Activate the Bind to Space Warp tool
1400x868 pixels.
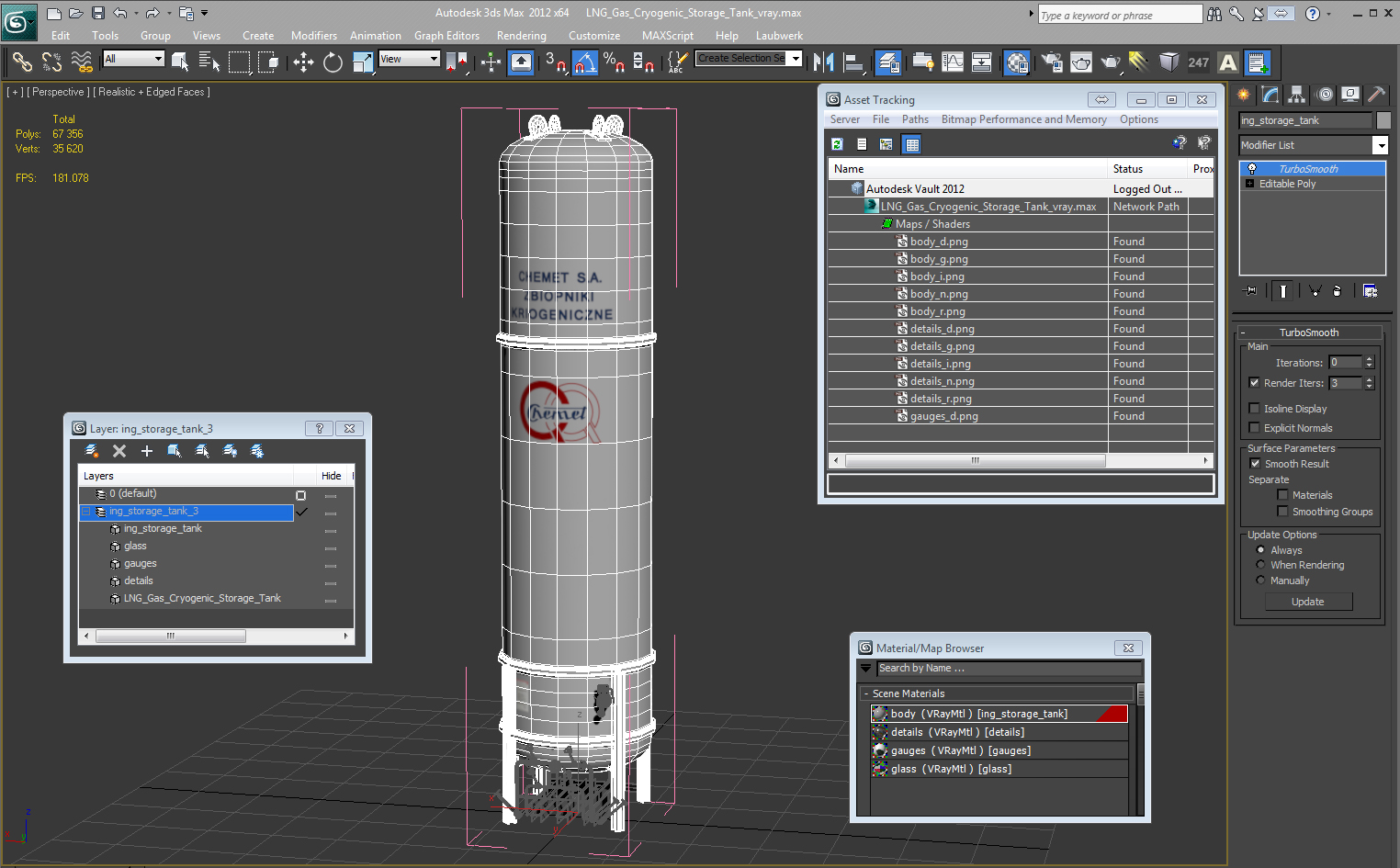82,62
